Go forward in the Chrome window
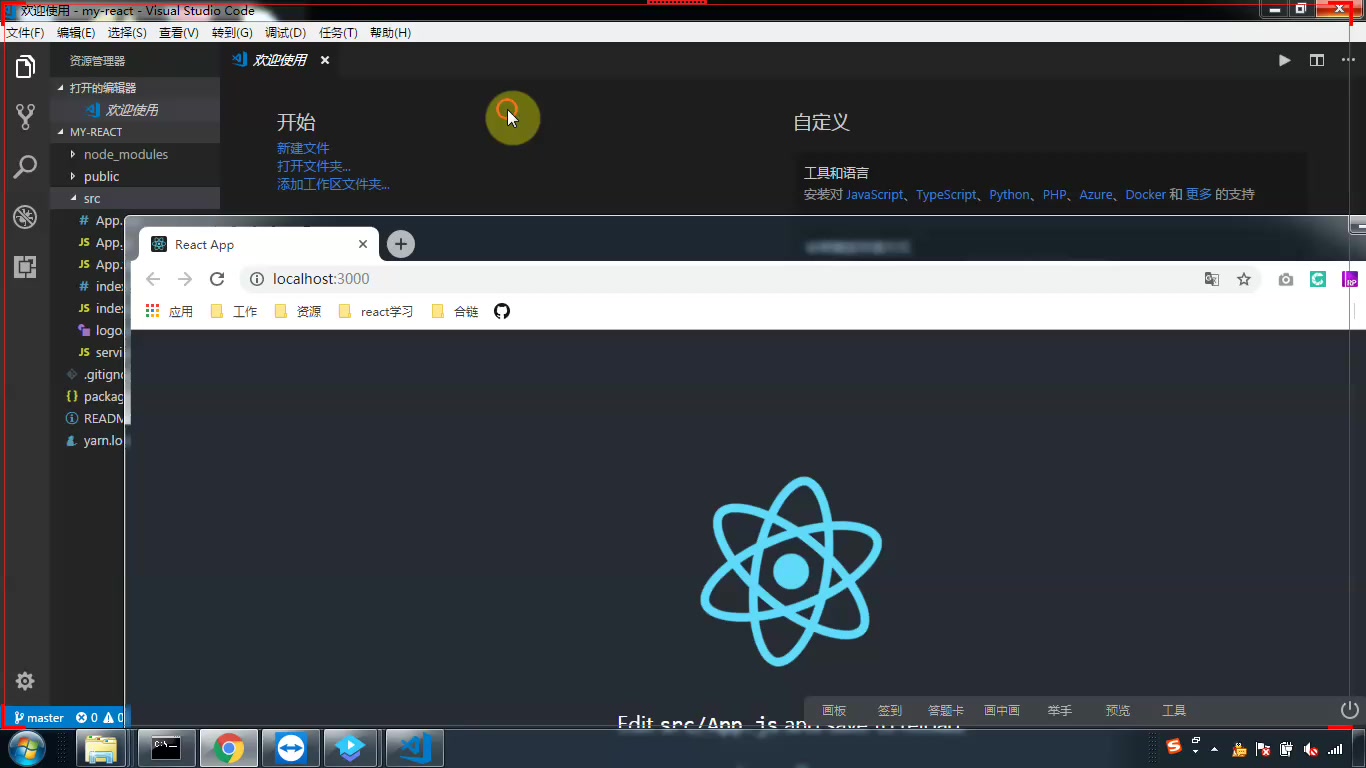This screenshot has width=1366, height=768. tap(185, 279)
